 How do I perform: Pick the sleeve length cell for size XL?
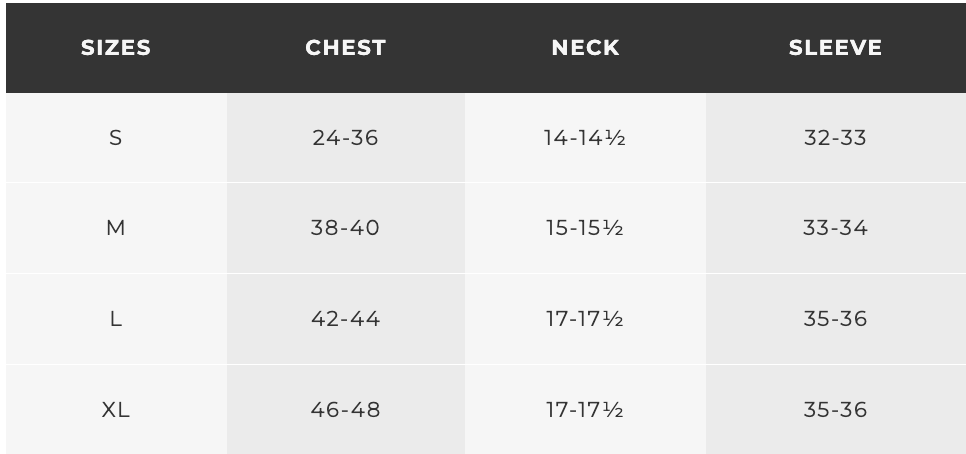[835, 410]
